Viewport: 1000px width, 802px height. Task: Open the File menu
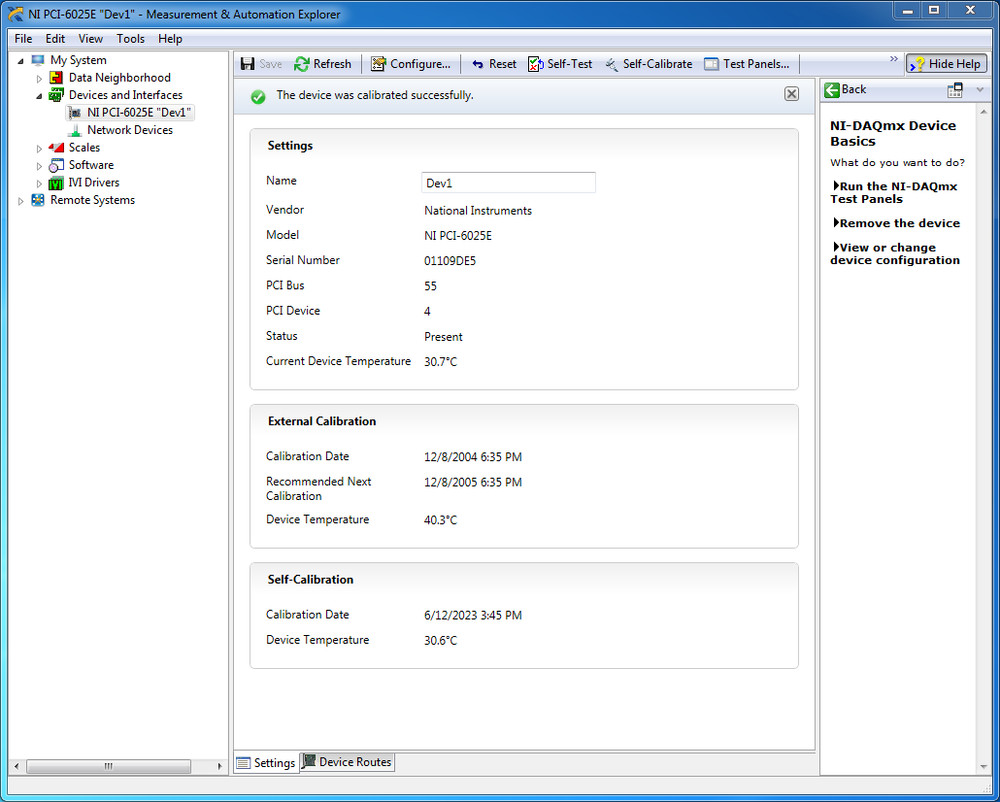[x=23, y=39]
